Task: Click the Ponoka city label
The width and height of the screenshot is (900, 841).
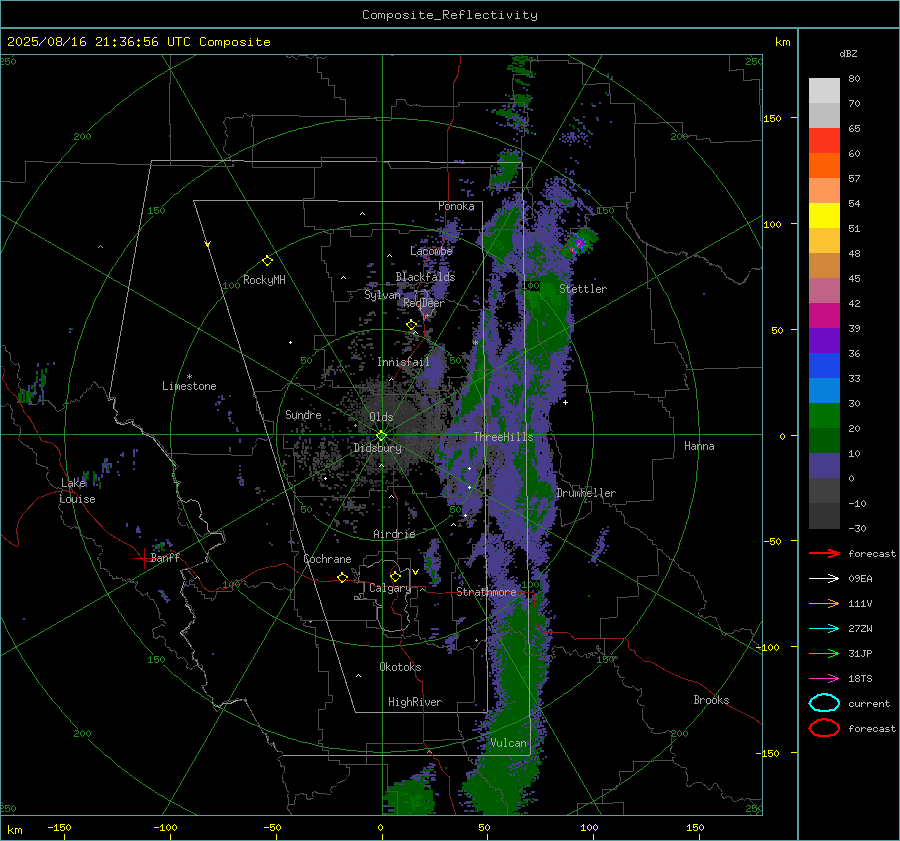Action: tap(456, 206)
